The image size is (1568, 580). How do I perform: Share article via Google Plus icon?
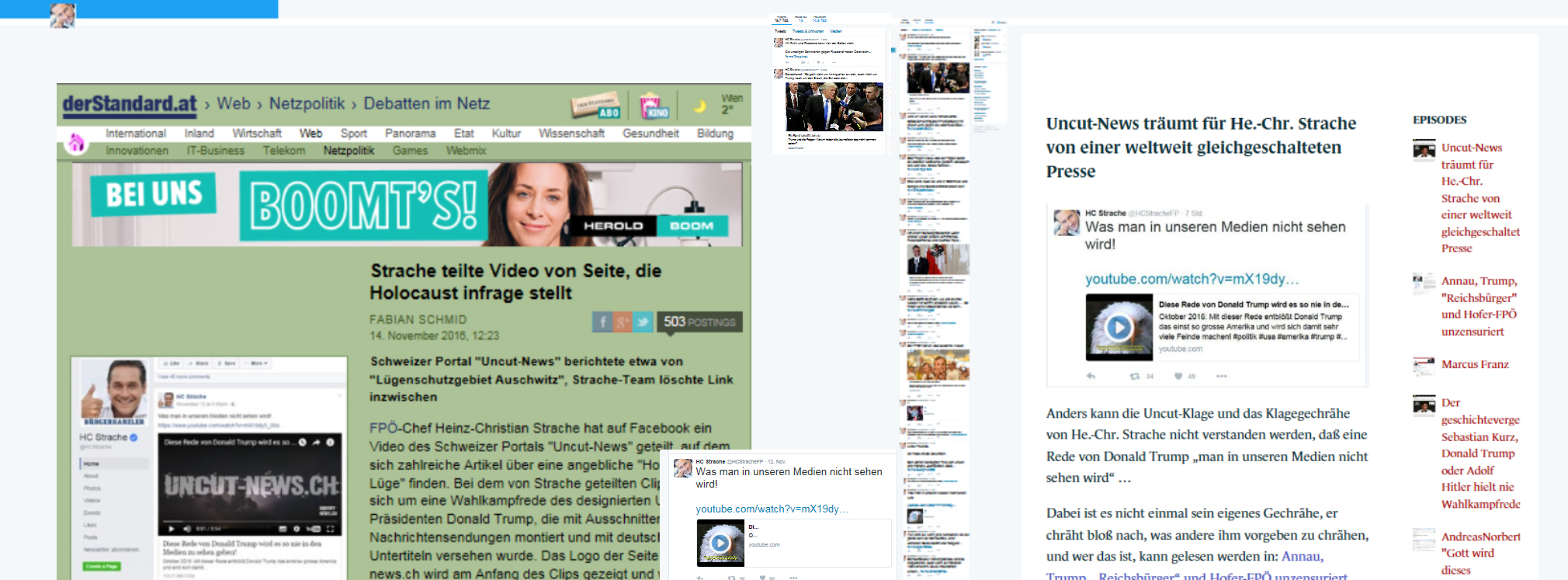tap(623, 321)
